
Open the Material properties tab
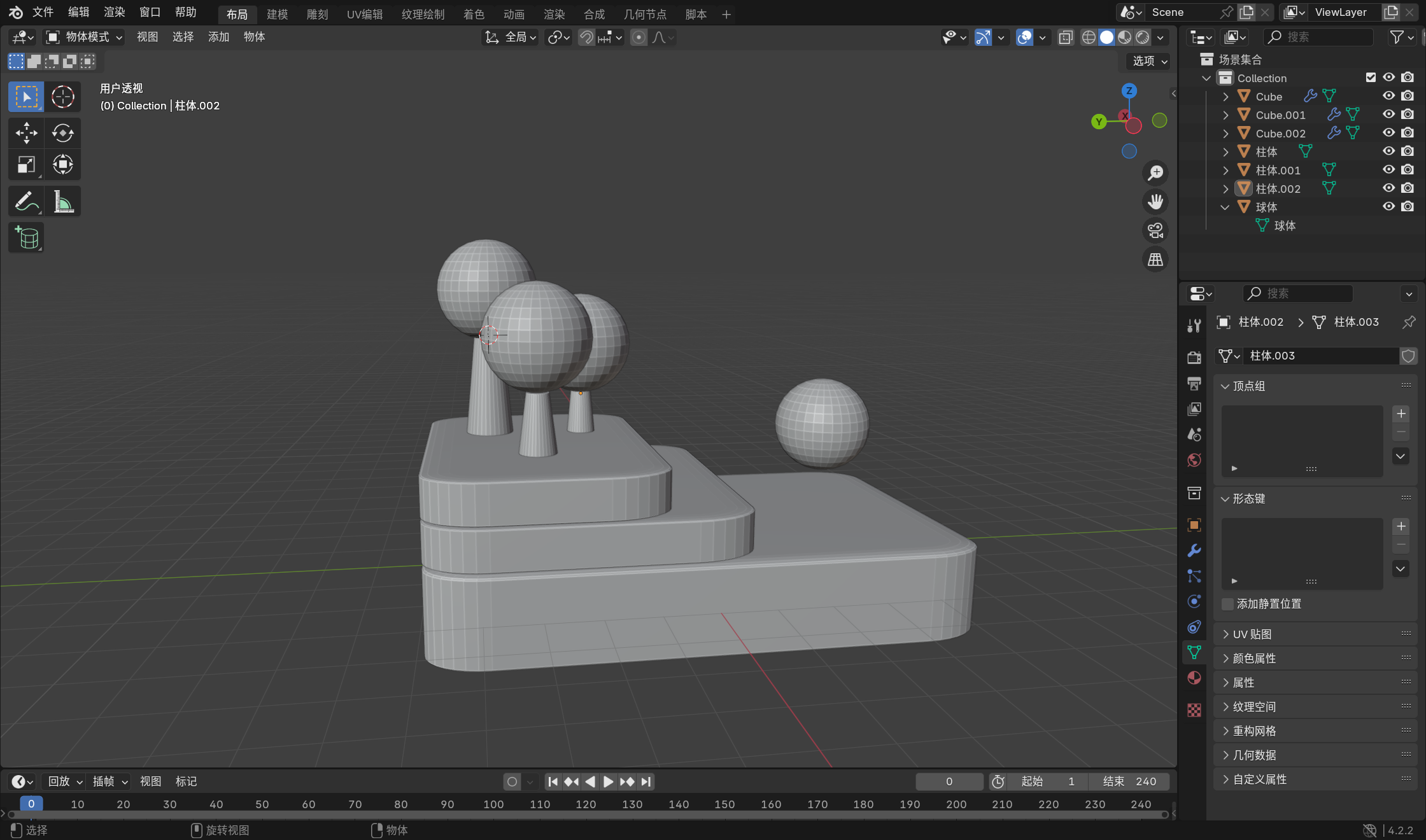coord(1194,678)
